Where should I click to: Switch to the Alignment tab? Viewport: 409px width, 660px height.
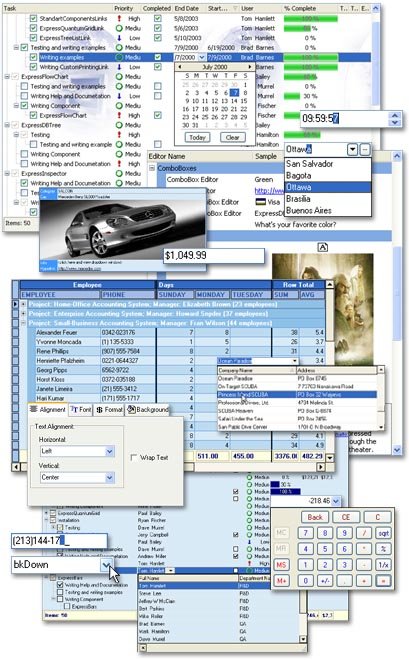pyautogui.click(x=48, y=409)
